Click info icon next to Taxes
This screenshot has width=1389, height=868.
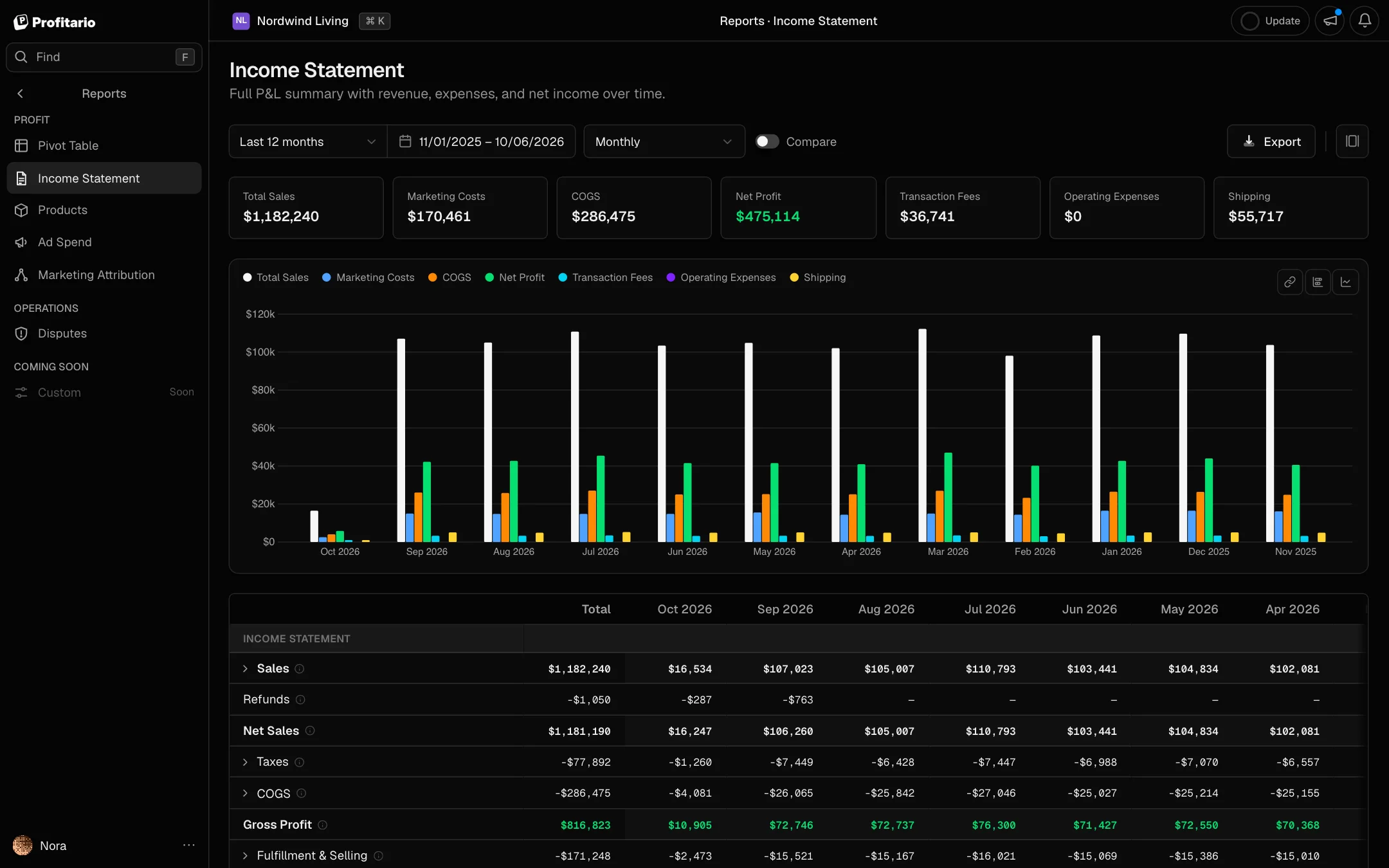click(x=300, y=762)
